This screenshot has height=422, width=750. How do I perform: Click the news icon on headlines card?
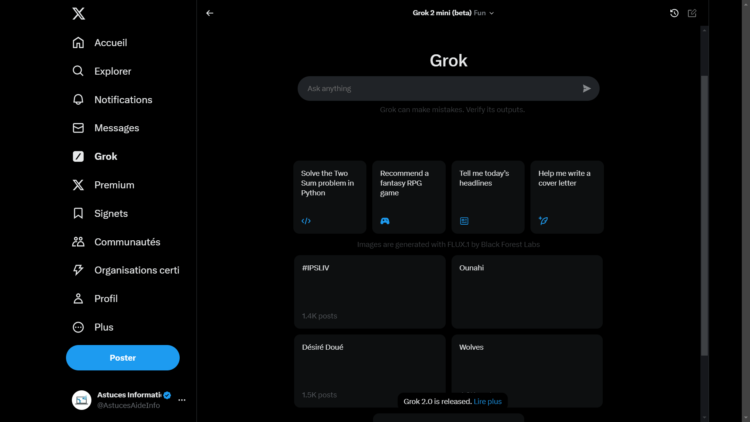(464, 221)
